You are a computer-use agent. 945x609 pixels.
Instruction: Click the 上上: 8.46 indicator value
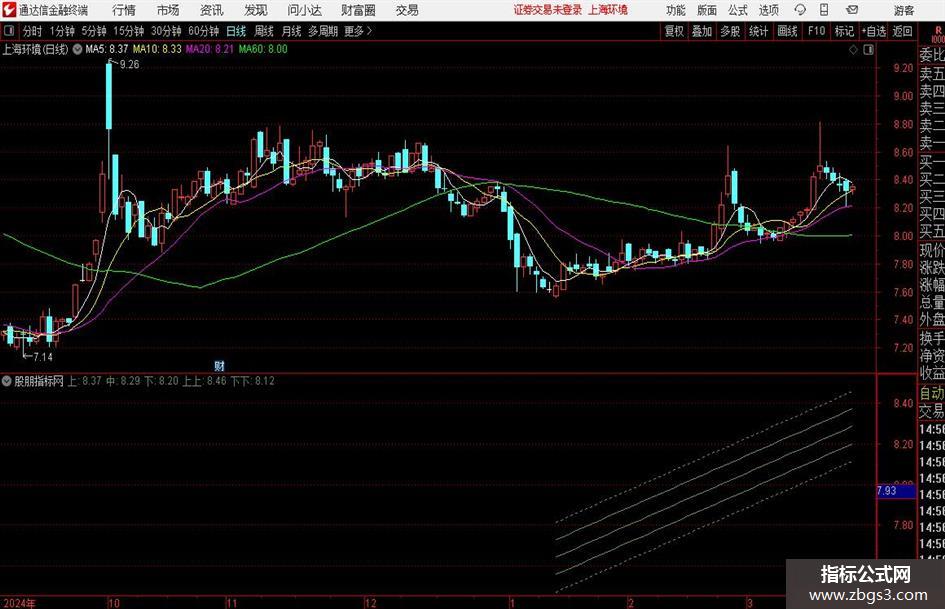pyautogui.click(x=204, y=381)
